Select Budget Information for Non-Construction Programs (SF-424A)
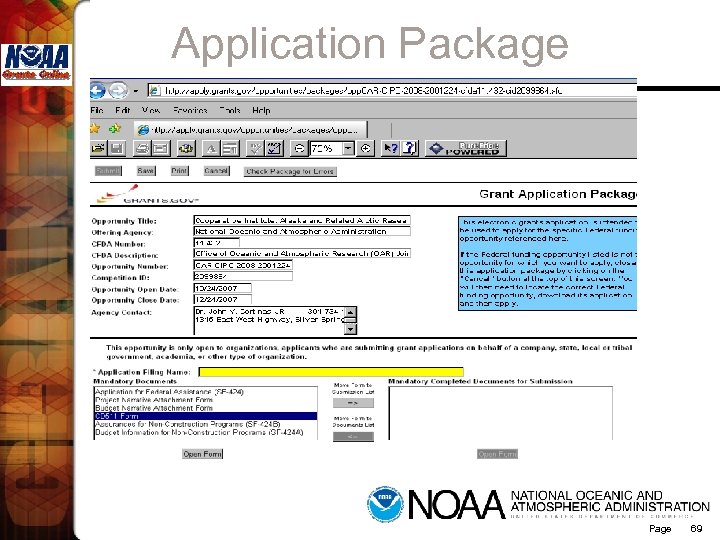Image resolution: width=720 pixels, height=540 pixels. (x=205, y=433)
